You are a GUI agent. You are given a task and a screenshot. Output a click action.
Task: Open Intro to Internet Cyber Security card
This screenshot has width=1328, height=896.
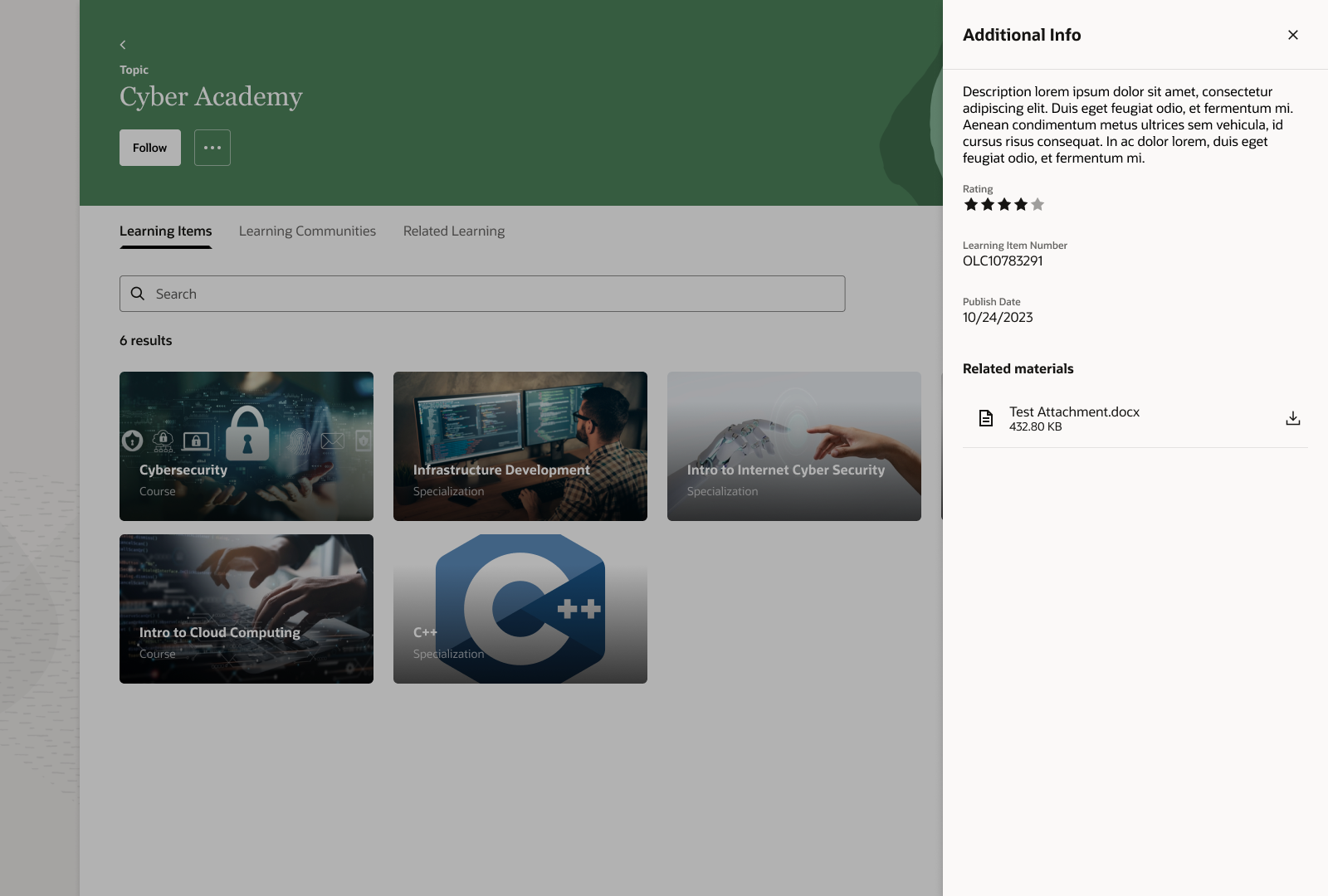(794, 446)
